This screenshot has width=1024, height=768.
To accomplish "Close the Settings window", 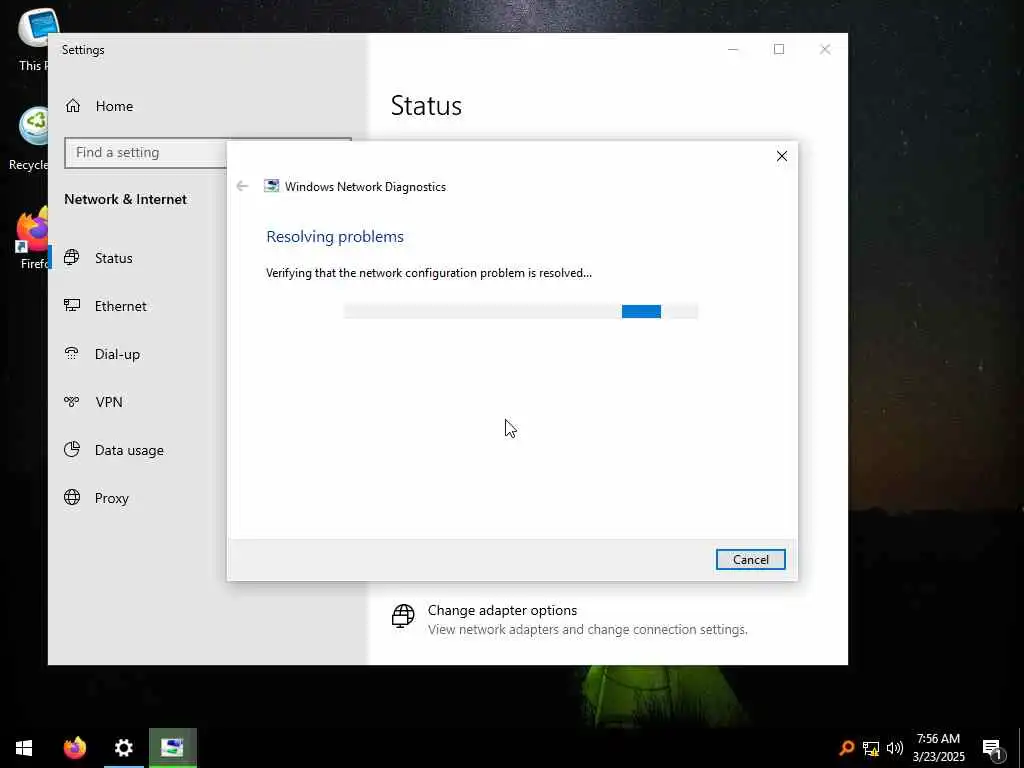I will [x=825, y=50].
